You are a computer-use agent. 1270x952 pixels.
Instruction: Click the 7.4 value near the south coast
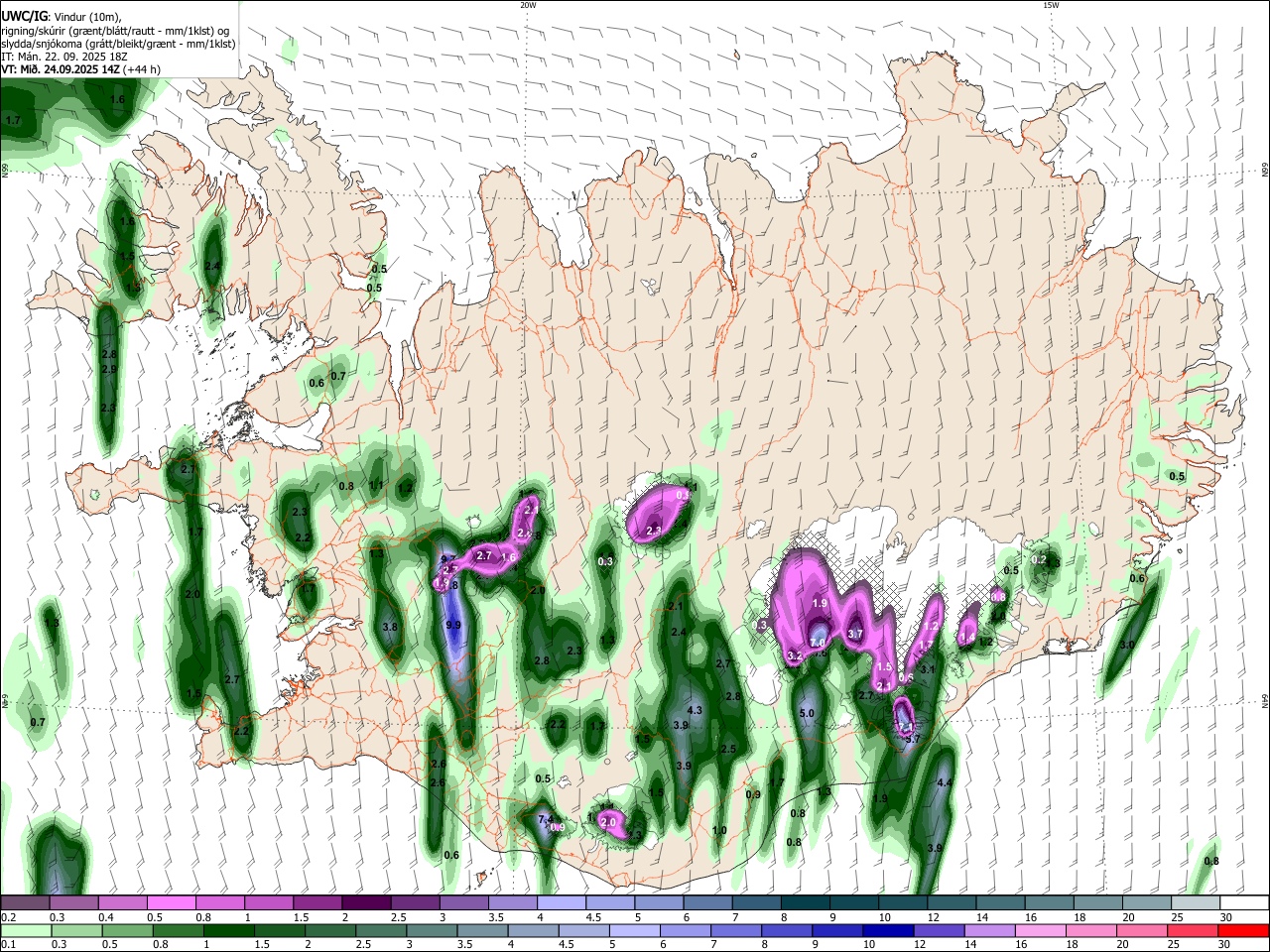pos(545,819)
